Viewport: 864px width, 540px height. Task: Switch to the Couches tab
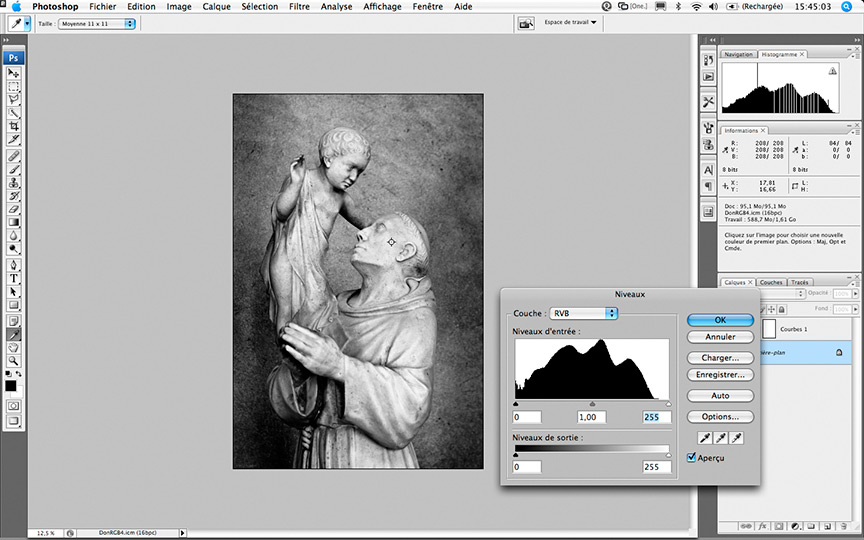(x=771, y=282)
